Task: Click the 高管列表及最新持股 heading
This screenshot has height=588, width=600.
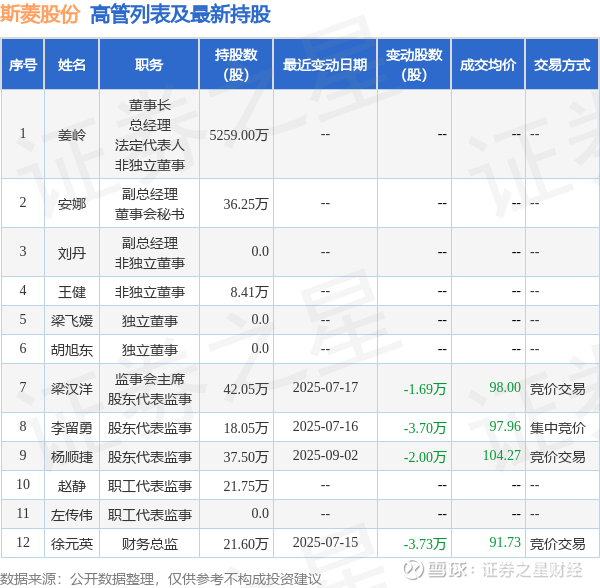Action: (x=180, y=15)
